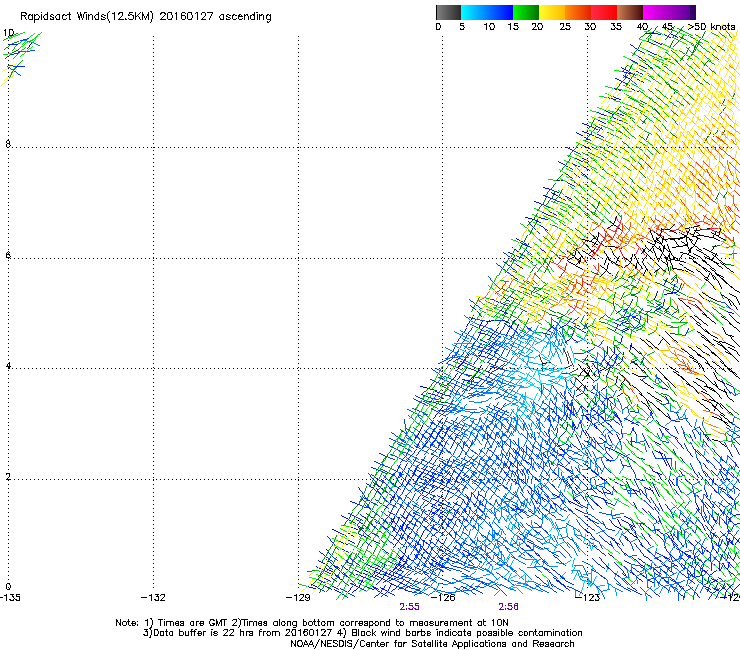Click the 'Data buffer is 22 hrs' note line
The width and height of the screenshot is (740, 650).
coord(362,633)
